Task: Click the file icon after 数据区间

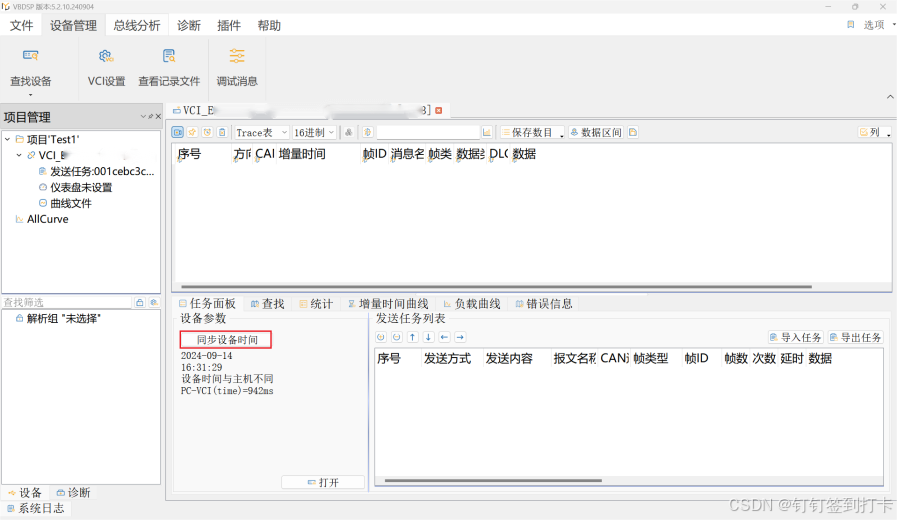Action: (x=633, y=132)
